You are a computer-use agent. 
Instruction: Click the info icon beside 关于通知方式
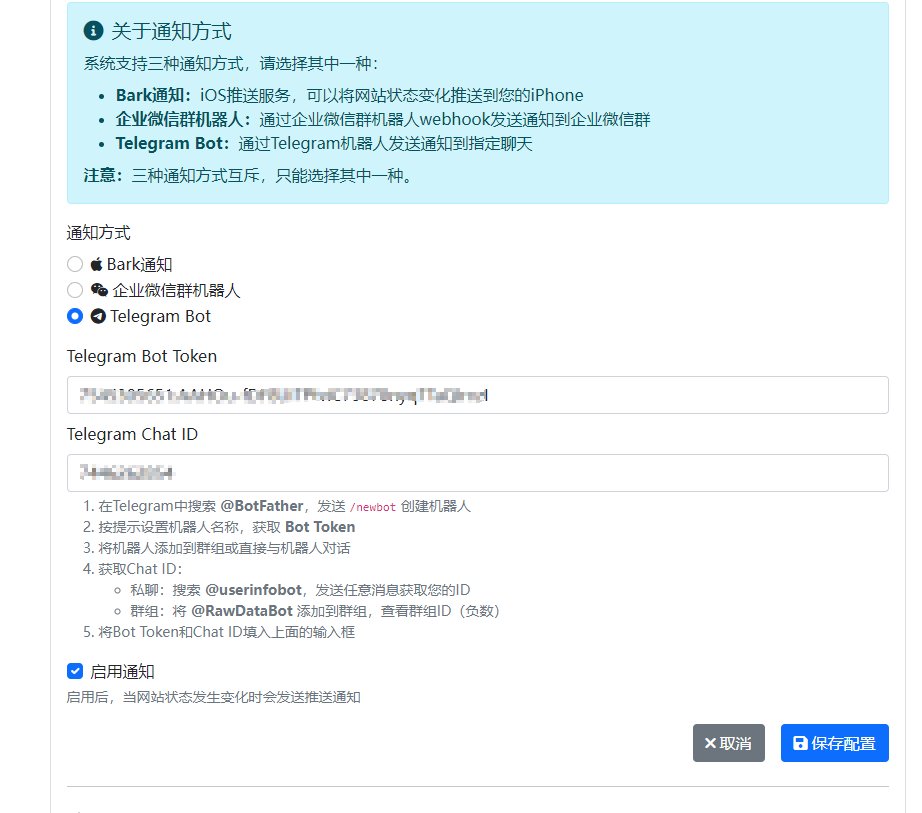click(93, 32)
